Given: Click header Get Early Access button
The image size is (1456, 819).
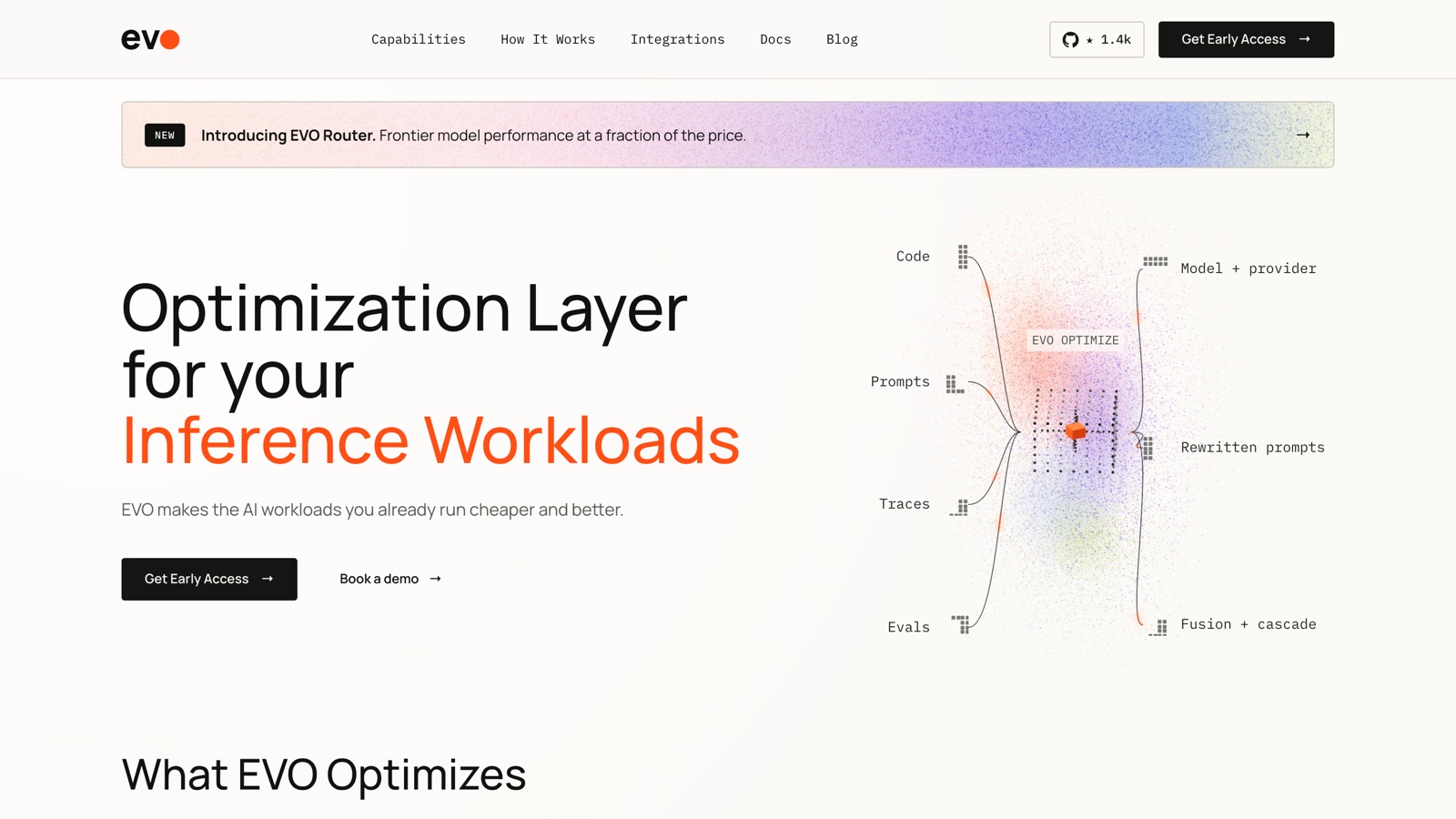Looking at the screenshot, I should 1246,39.
